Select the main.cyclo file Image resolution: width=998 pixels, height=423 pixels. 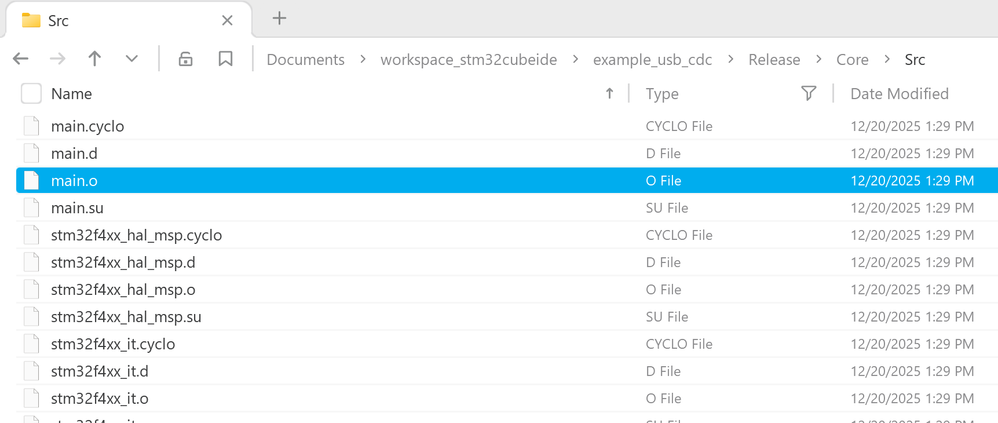coord(88,126)
